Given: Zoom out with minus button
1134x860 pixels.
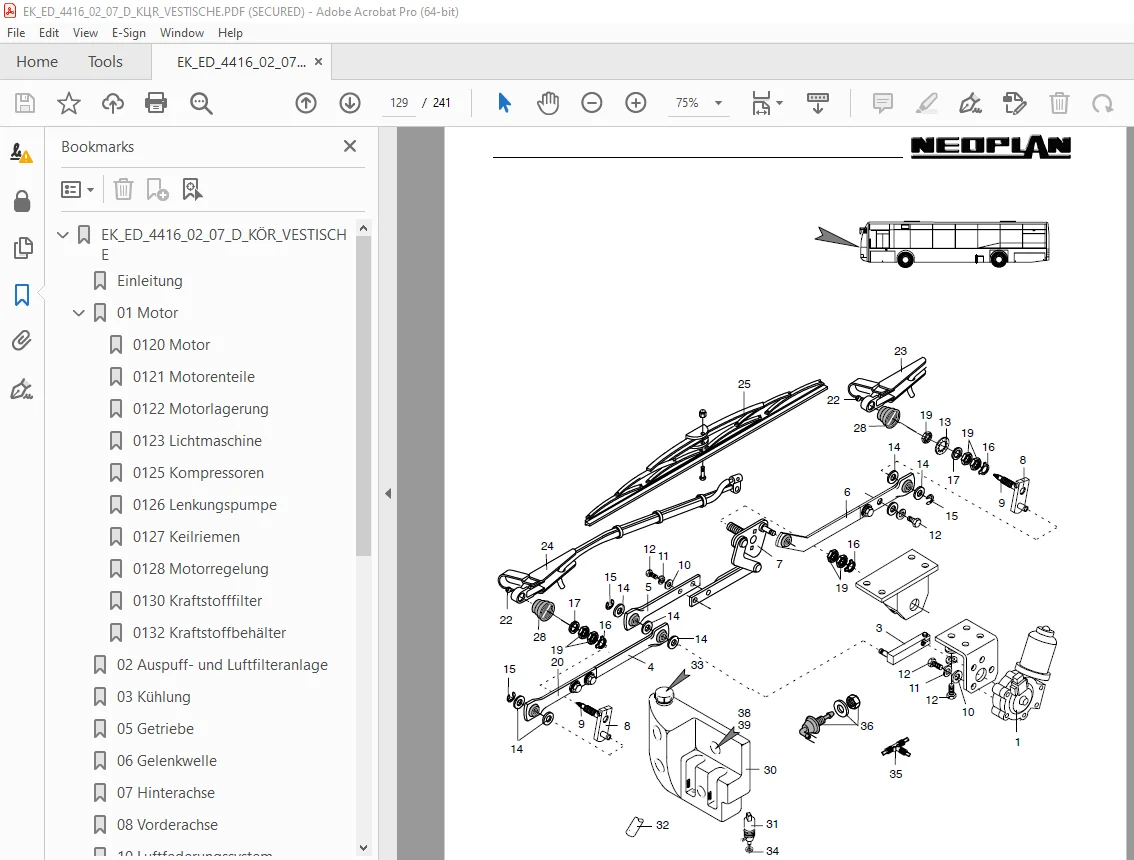Looking at the screenshot, I should [592, 103].
